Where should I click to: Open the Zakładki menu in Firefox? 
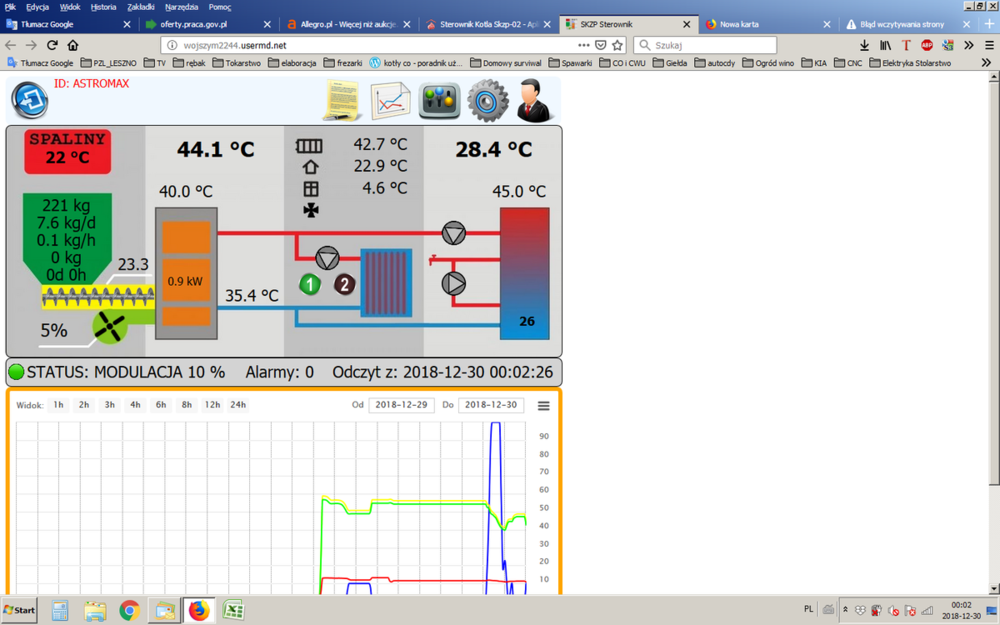[141, 7]
